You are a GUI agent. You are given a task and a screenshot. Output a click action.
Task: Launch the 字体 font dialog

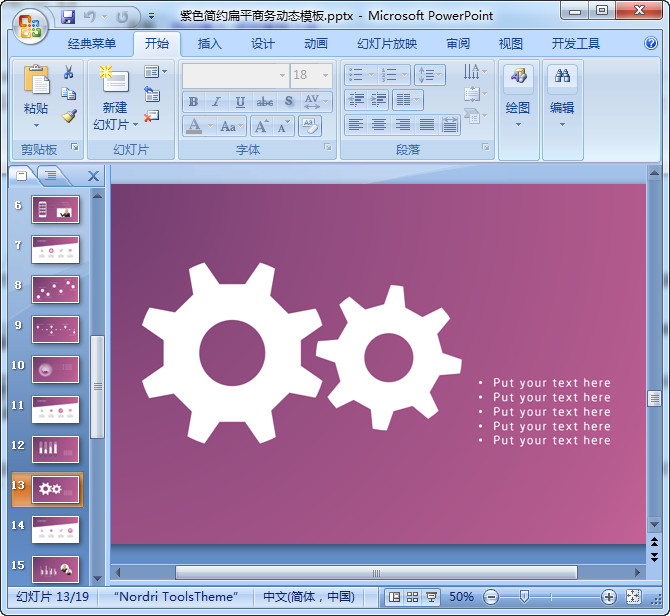328,147
